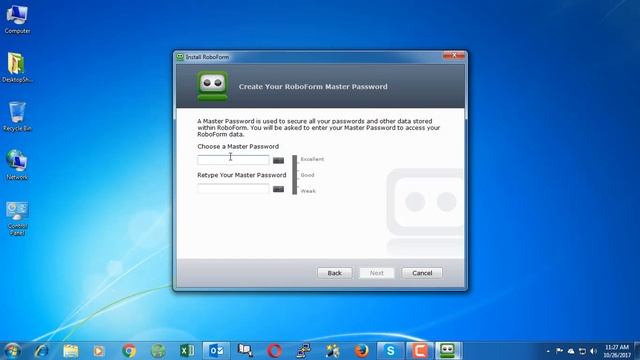640x360 pixels.
Task: Select the Network desktop icon
Action: pos(17,165)
